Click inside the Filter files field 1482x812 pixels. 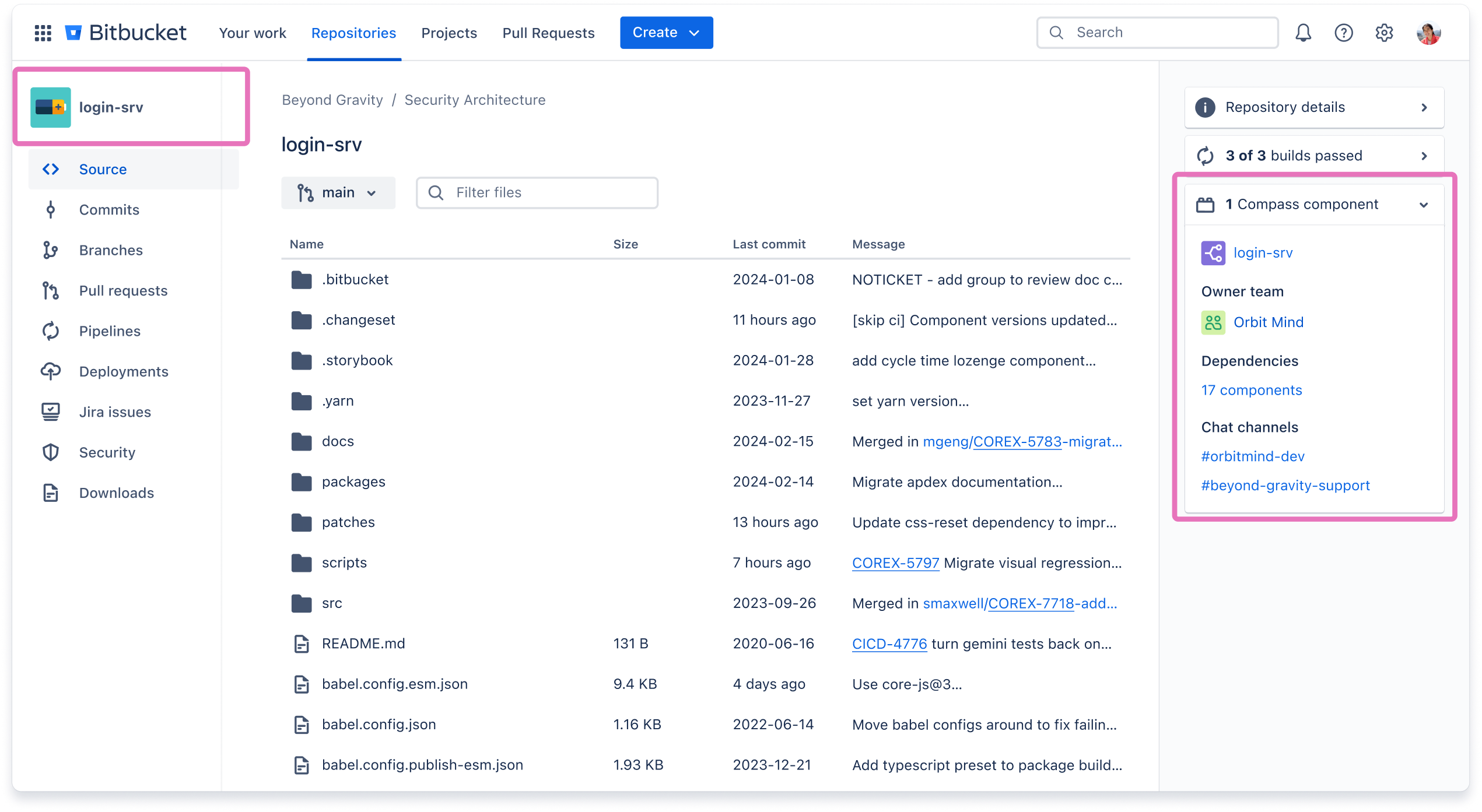(x=537, y=192)
